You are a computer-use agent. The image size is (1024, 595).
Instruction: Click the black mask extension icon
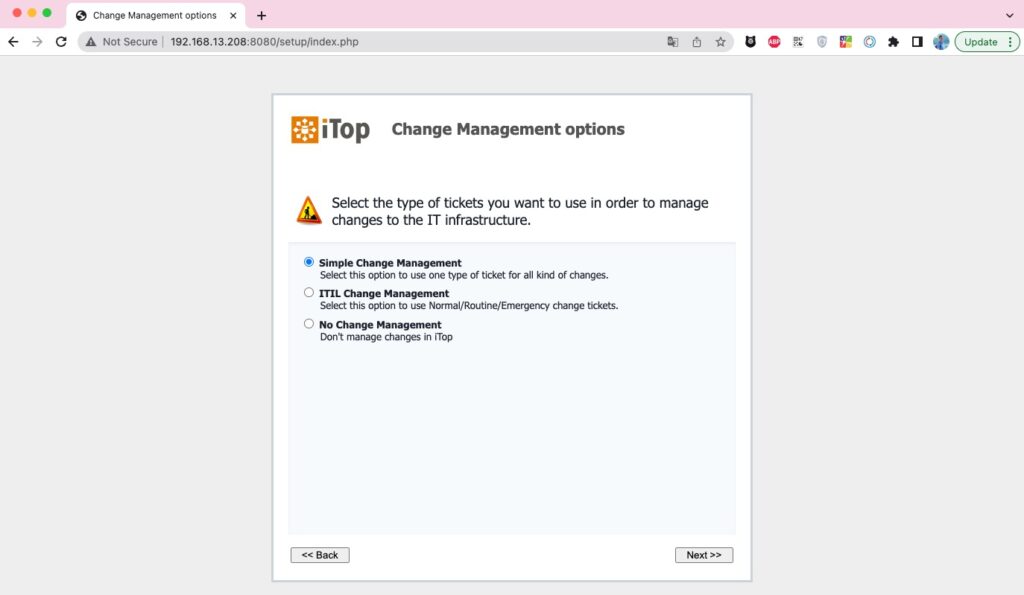pos(750,42)
